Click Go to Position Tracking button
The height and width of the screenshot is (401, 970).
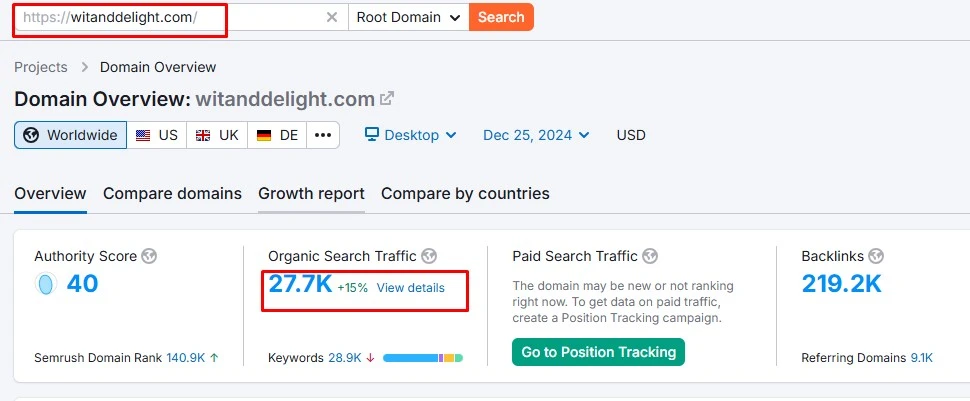(x=598, y=351)
